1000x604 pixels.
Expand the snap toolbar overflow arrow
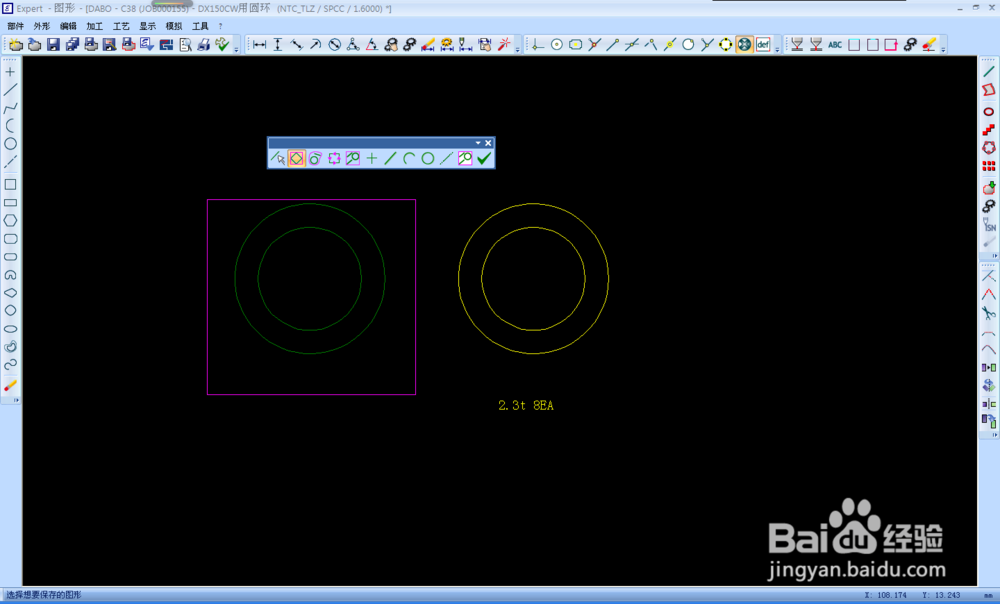tap(777, 48)
